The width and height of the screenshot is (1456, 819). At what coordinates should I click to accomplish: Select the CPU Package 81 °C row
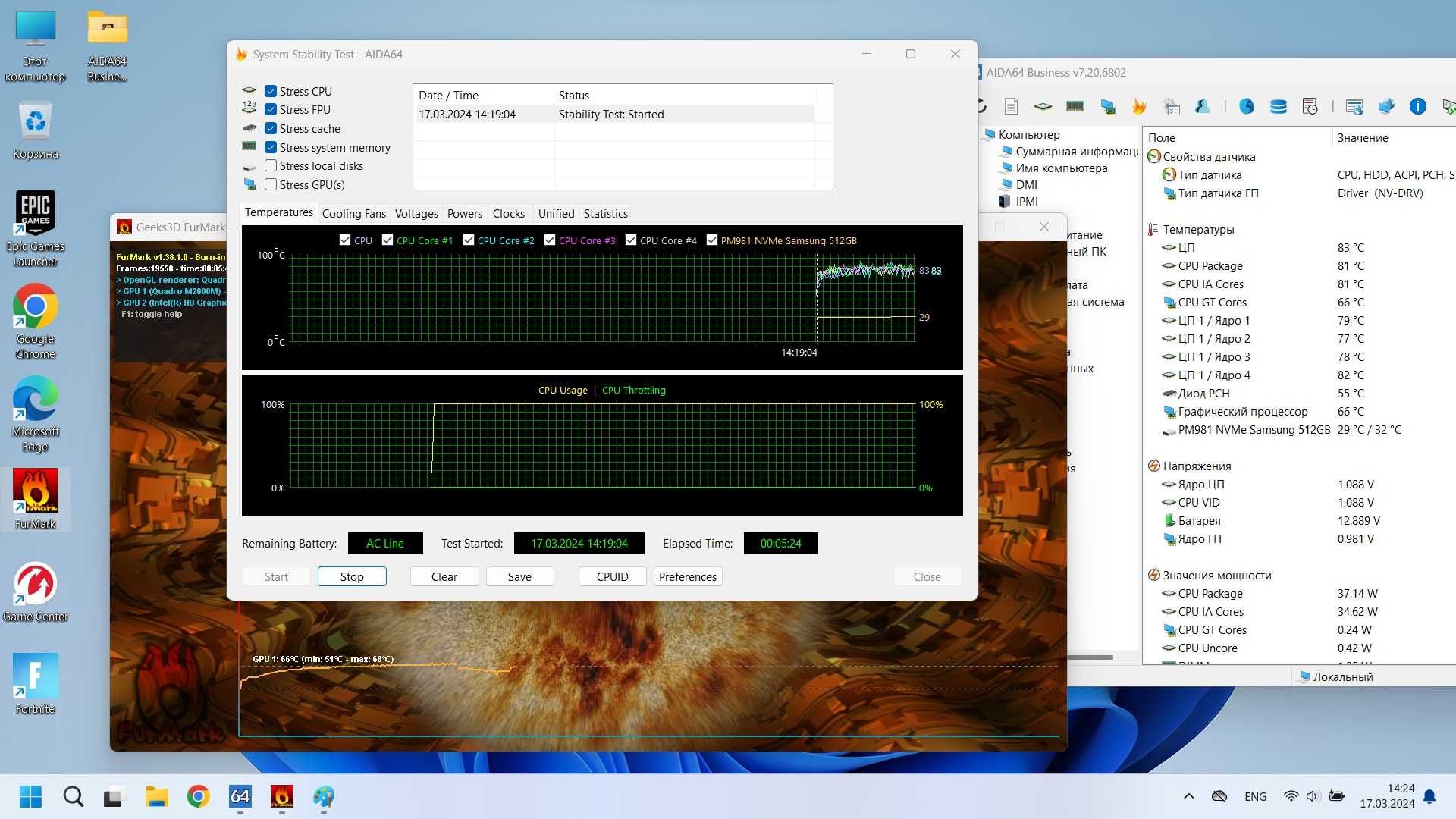1300,265
